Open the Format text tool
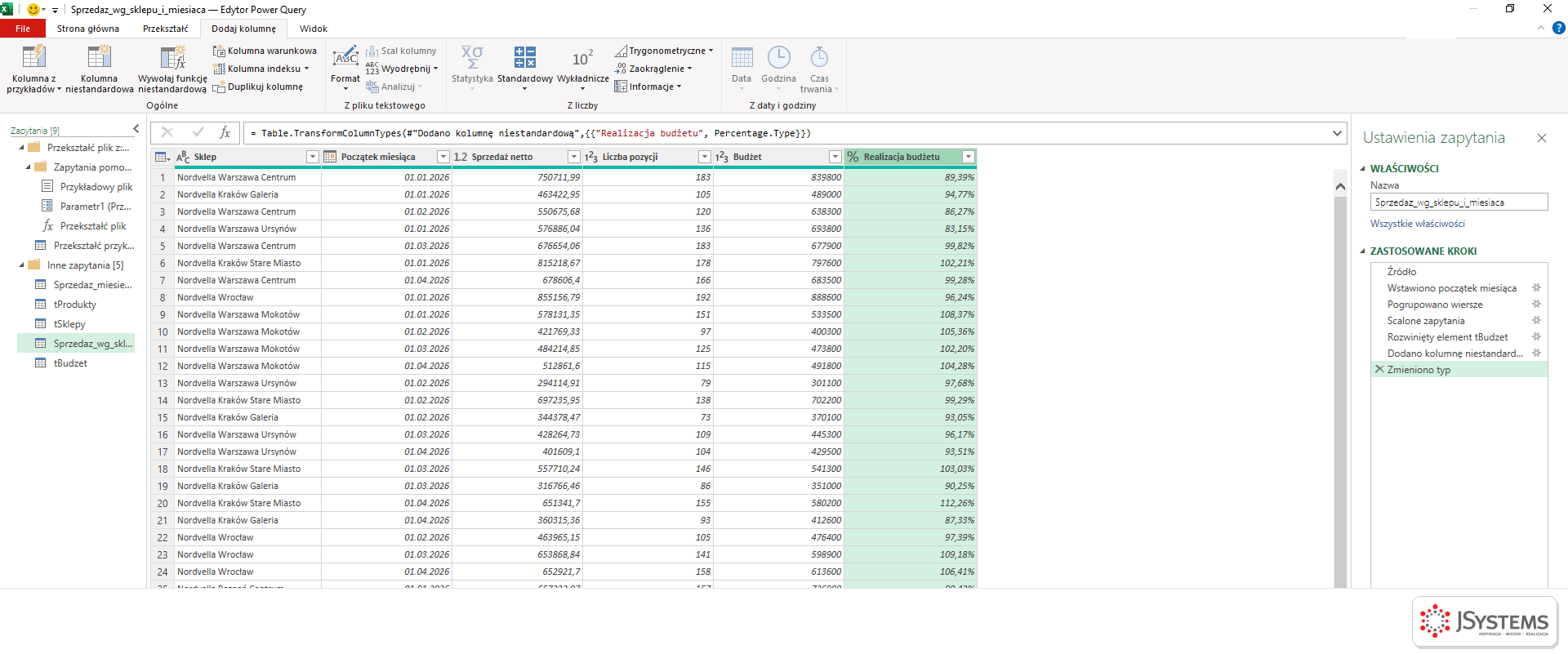The width and height of the screenshot is (1568, 654). click(x=345, y=67)
